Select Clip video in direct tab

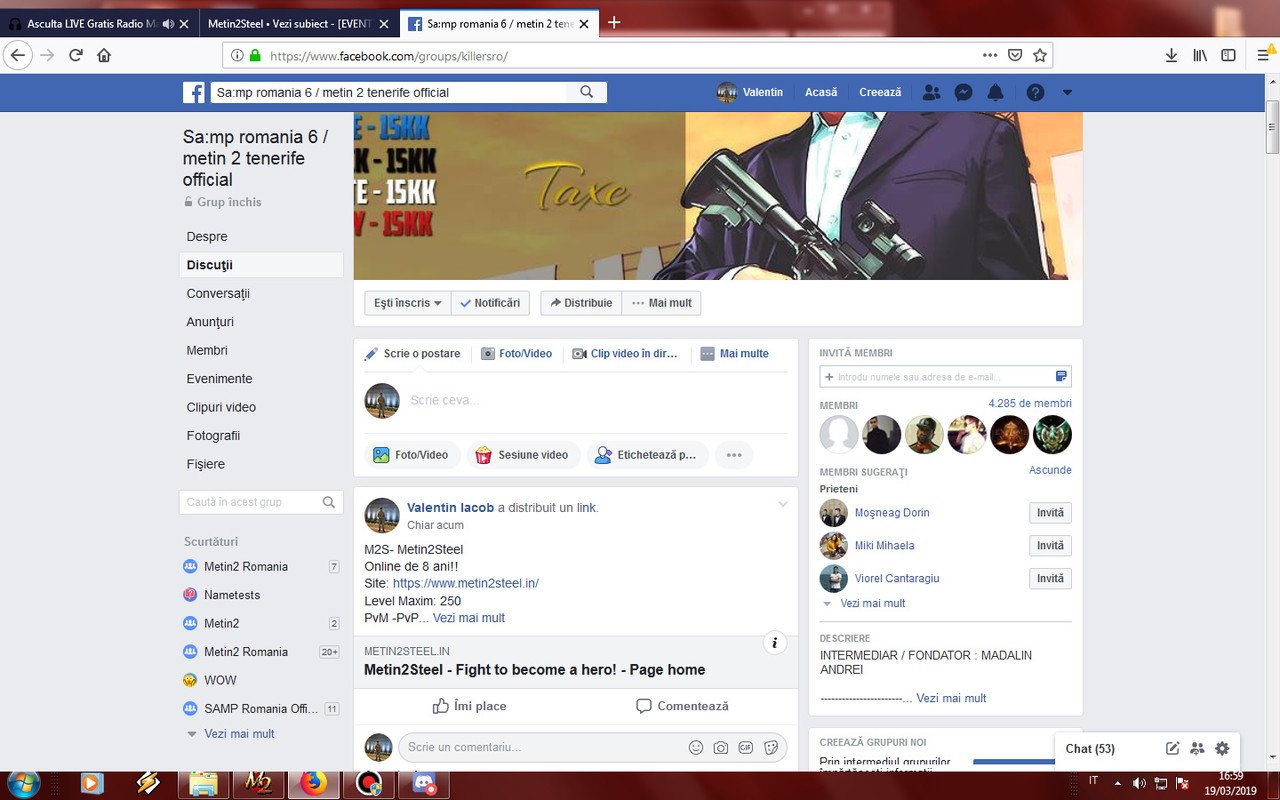tap(625, 354)
